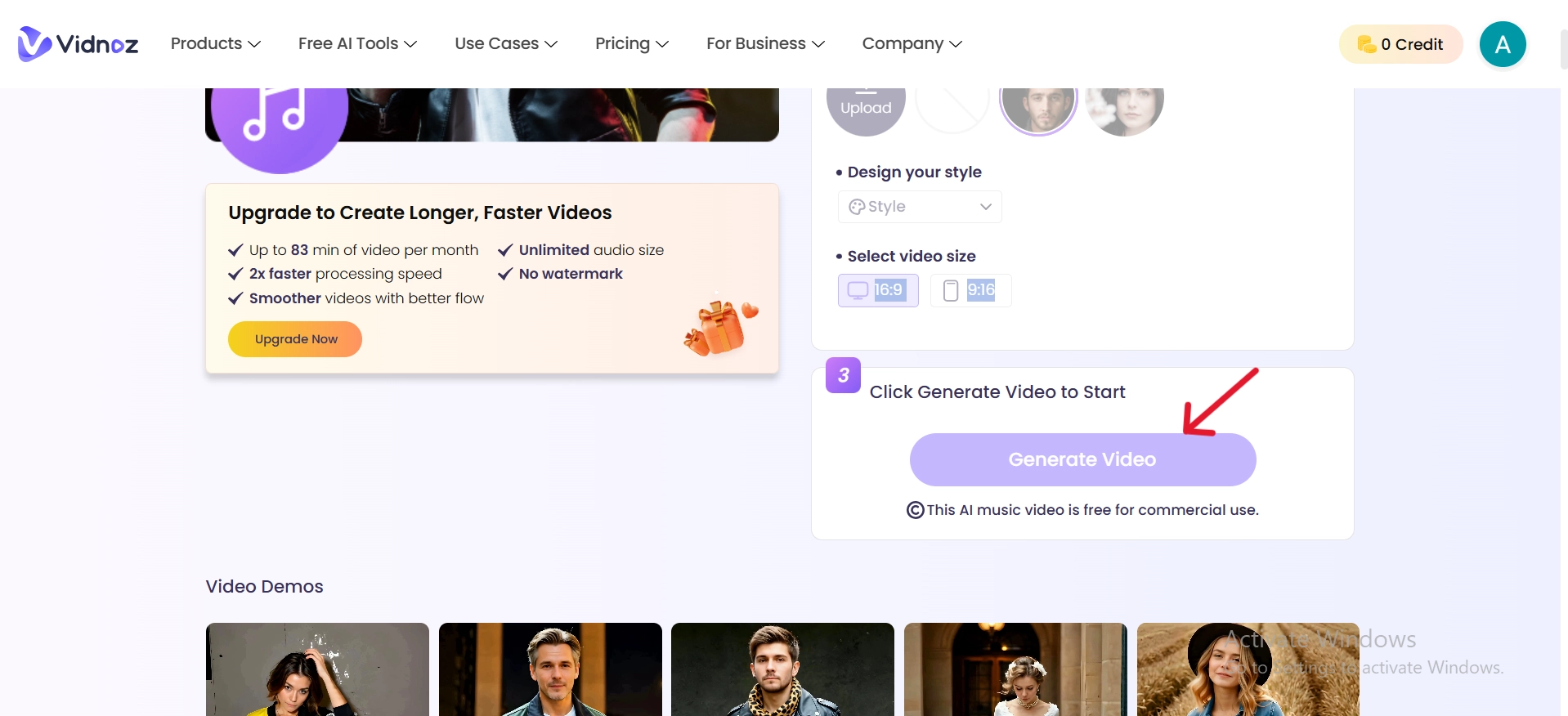Click 'Unlimited audio size' text

point(591,250)
